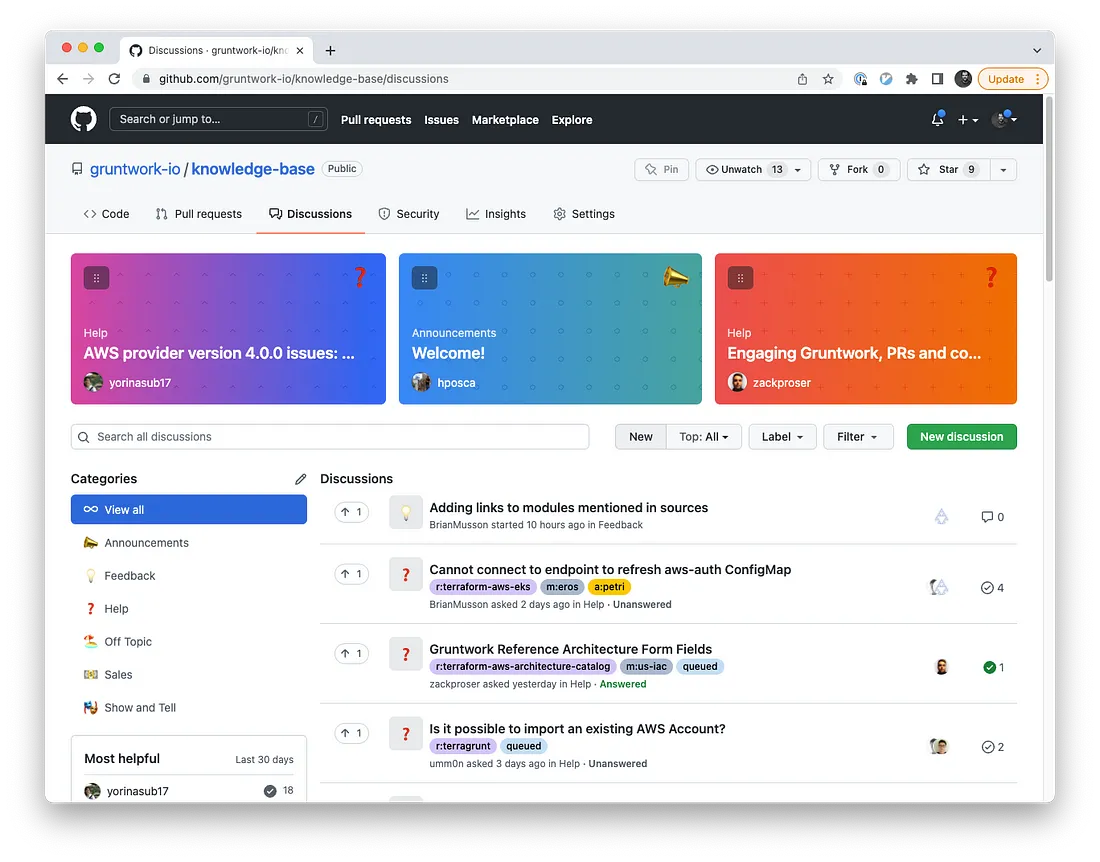Click the GitHub octocat logo

coord(83,119)
